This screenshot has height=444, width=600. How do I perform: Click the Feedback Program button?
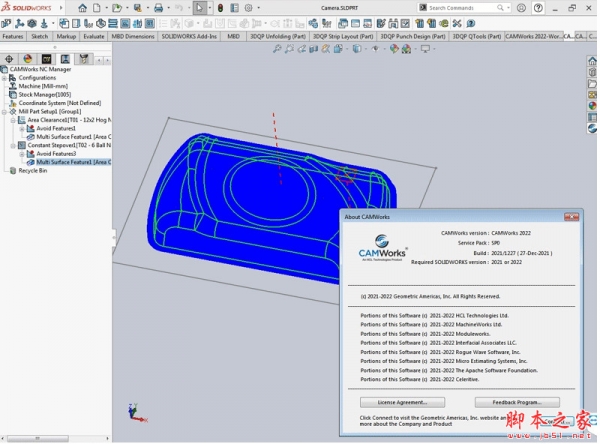pos(517,402)
